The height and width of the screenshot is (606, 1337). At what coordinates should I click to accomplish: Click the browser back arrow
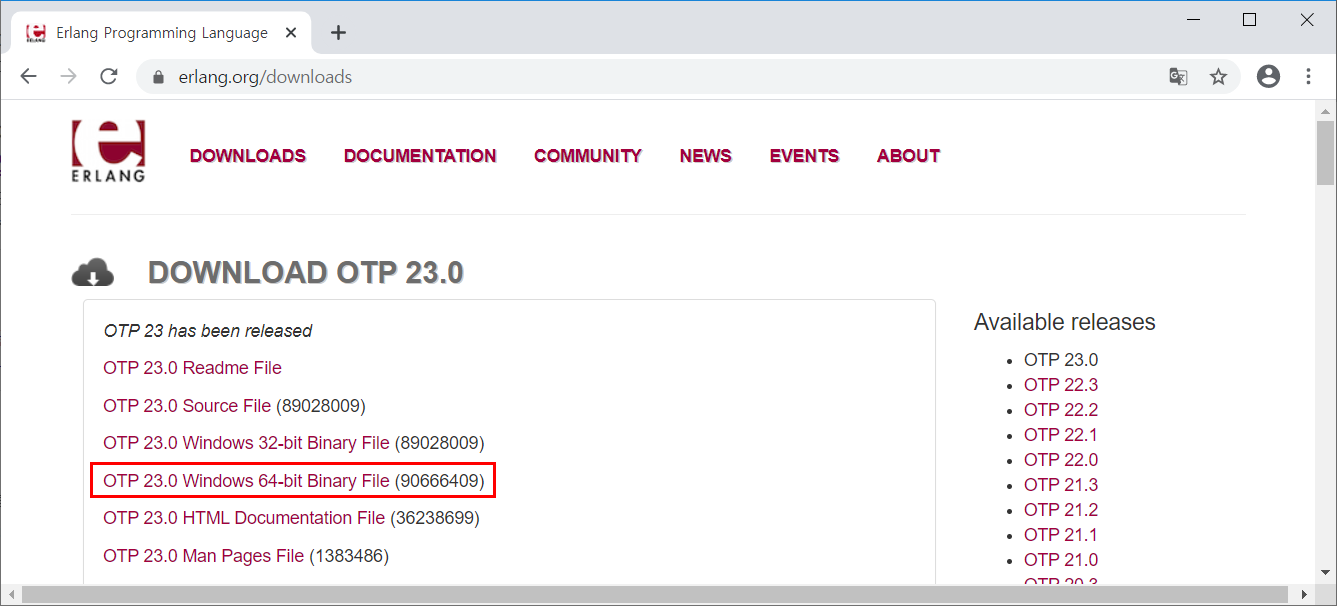click(28, 76)
